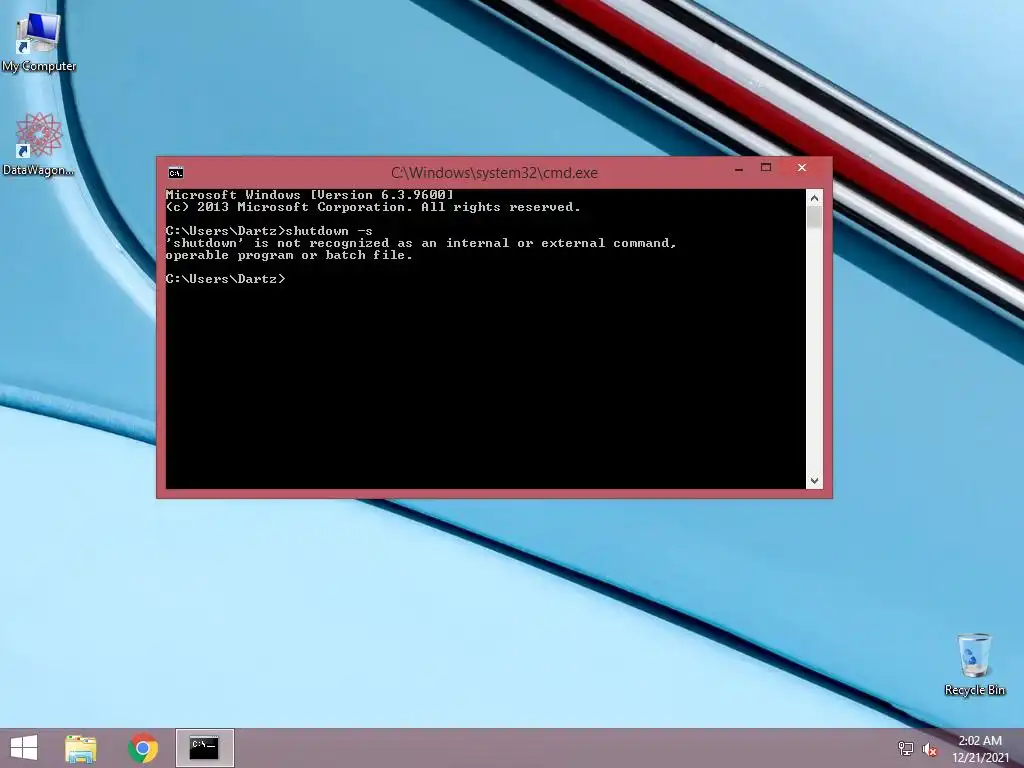Click the C:\Windows\system32\cmd.exe title text
Screen dimensions: 1024x768
click(x=494, y=173)
